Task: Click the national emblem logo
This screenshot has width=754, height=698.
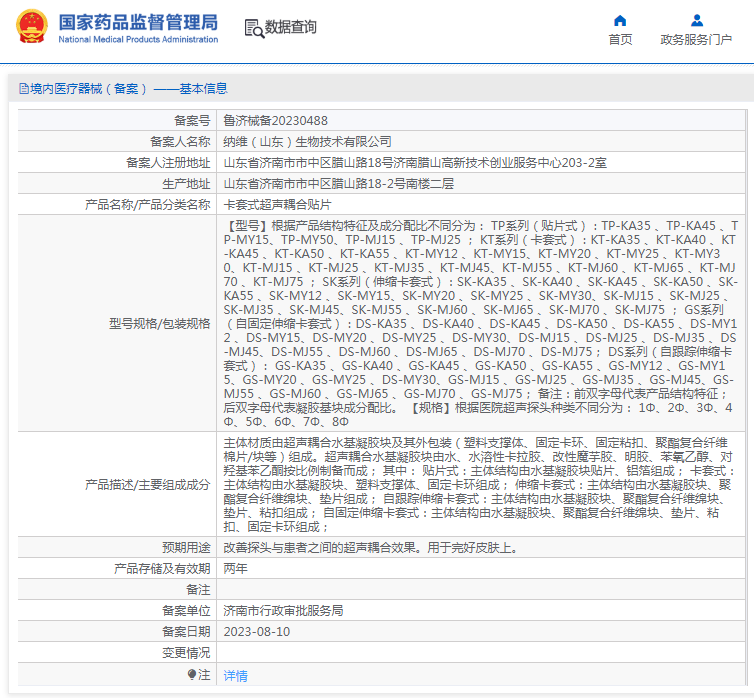Action: coord(32,26)
